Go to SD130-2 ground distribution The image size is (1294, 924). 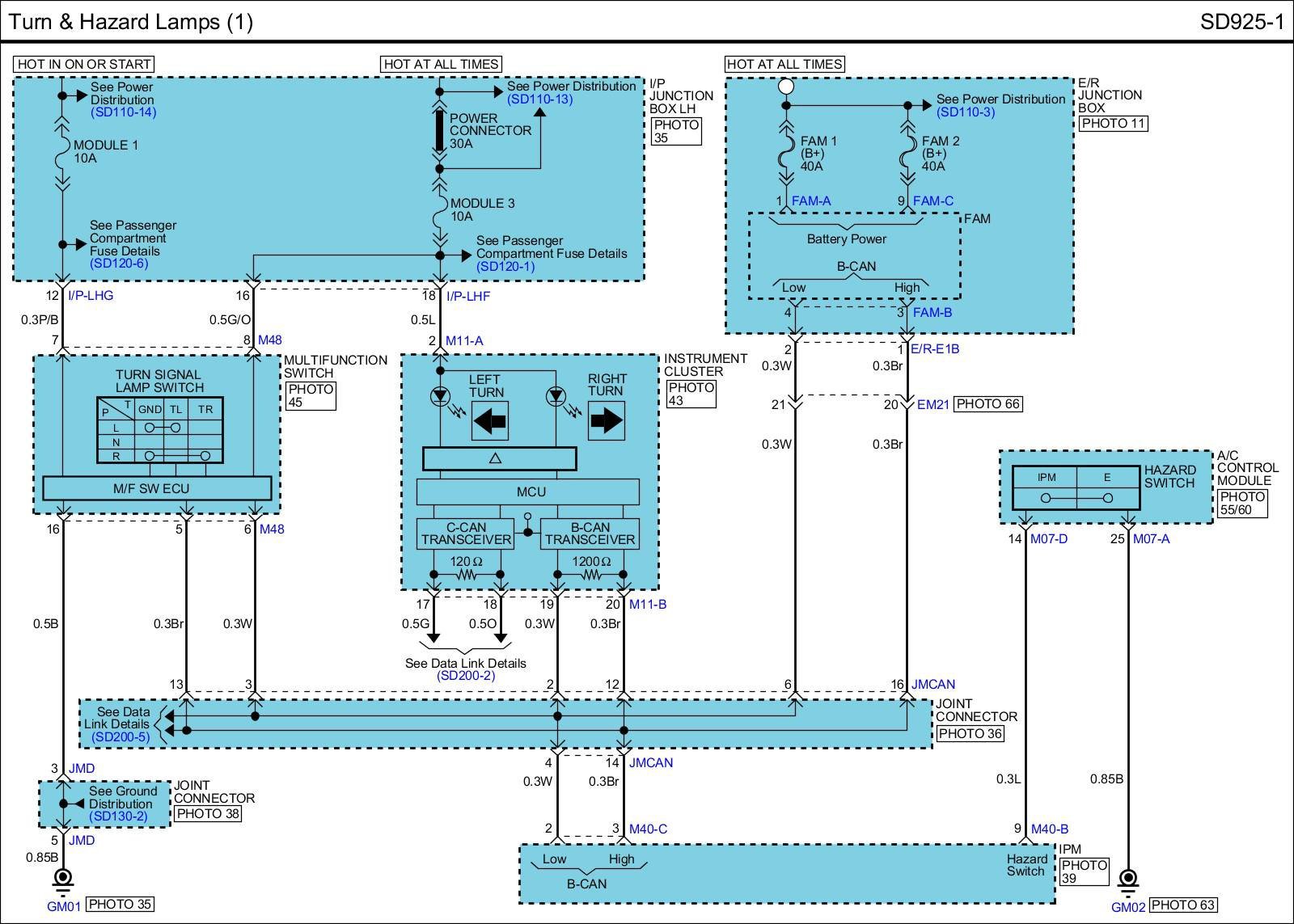click(x=118, y=816)
